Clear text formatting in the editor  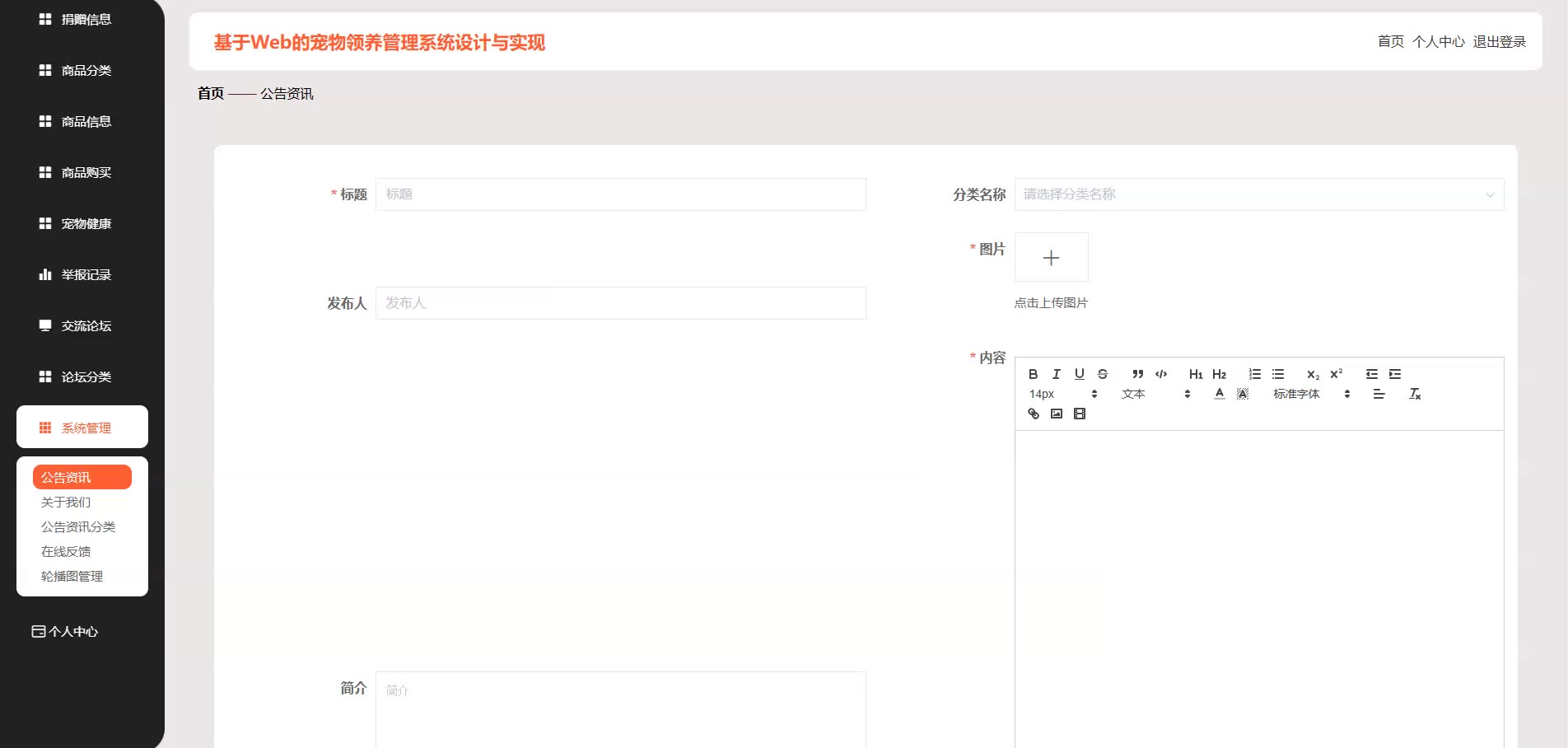tap(1415, 394)
